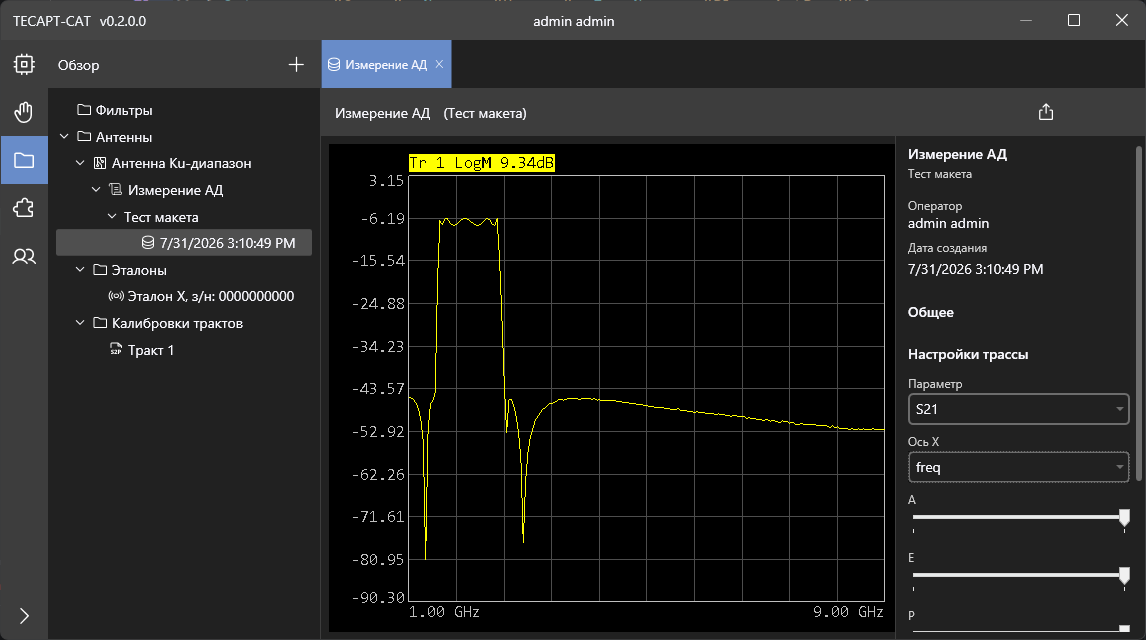Open the puzzle-piece plugins sidebar icon

pyautogui.click(x=24, y=208)
